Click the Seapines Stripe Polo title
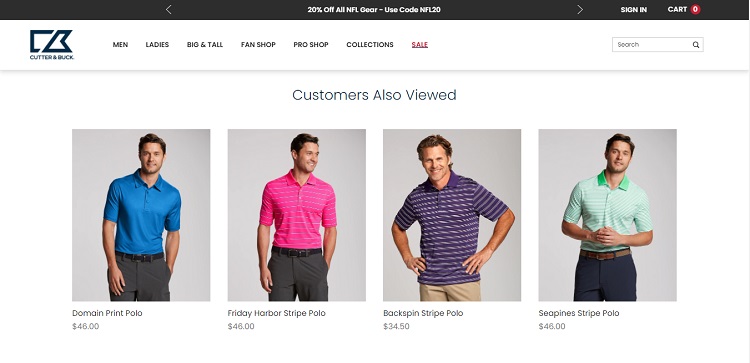This screenshot has height=363, width=750. coord(579,313)
